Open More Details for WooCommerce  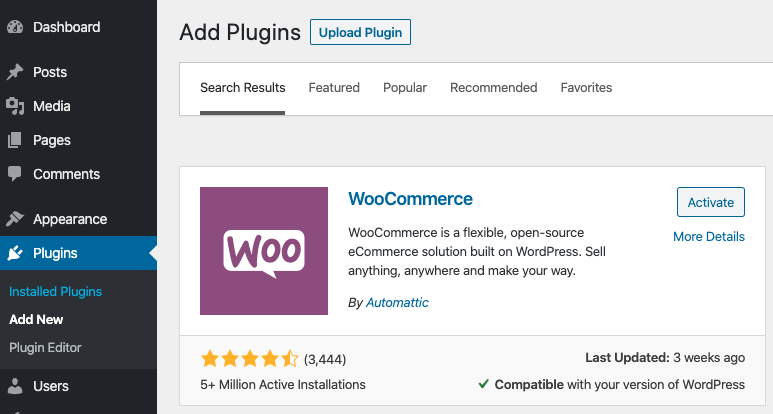click(x=709, y=237)
